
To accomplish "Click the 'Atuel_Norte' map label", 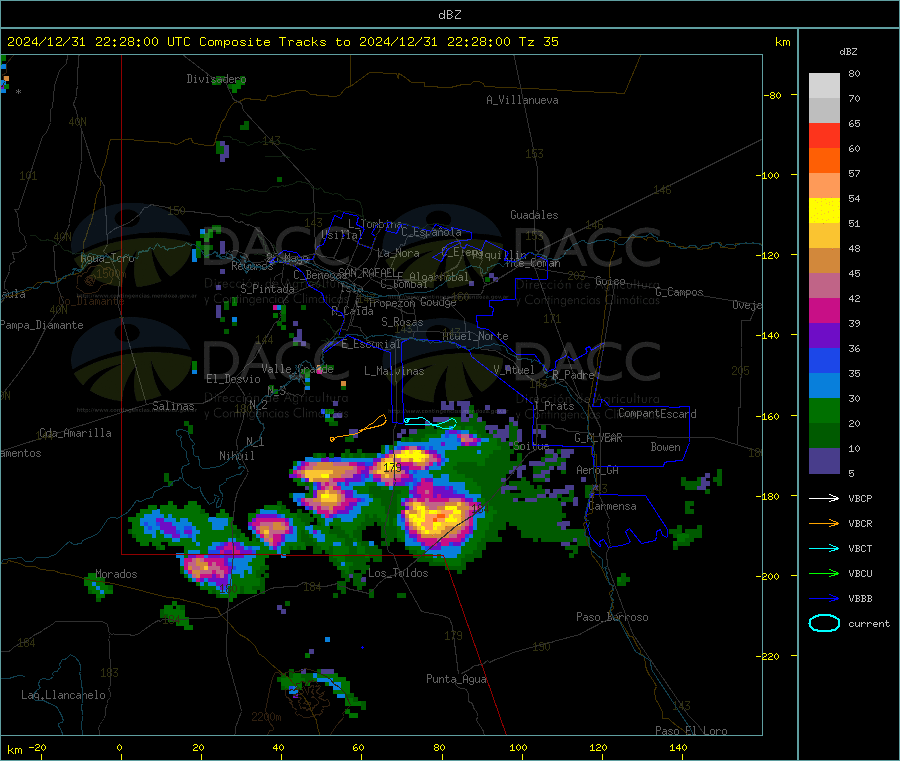I will pyautogui.click(x=475, y=336).
